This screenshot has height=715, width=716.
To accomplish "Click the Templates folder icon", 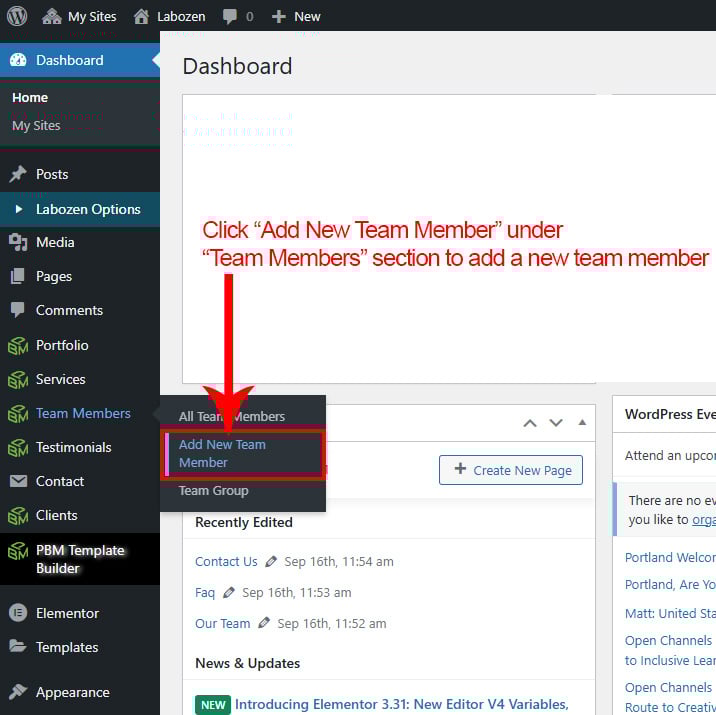I will click(18, 647).
